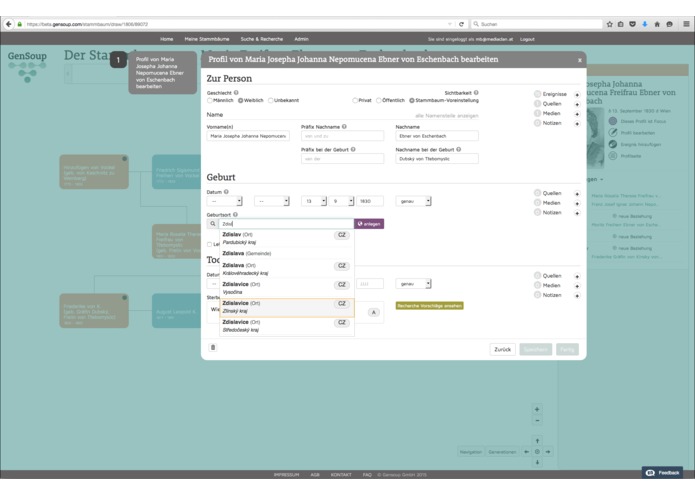Open KONTAKT footer link
The image size is (695, 494).
point(341,475)
